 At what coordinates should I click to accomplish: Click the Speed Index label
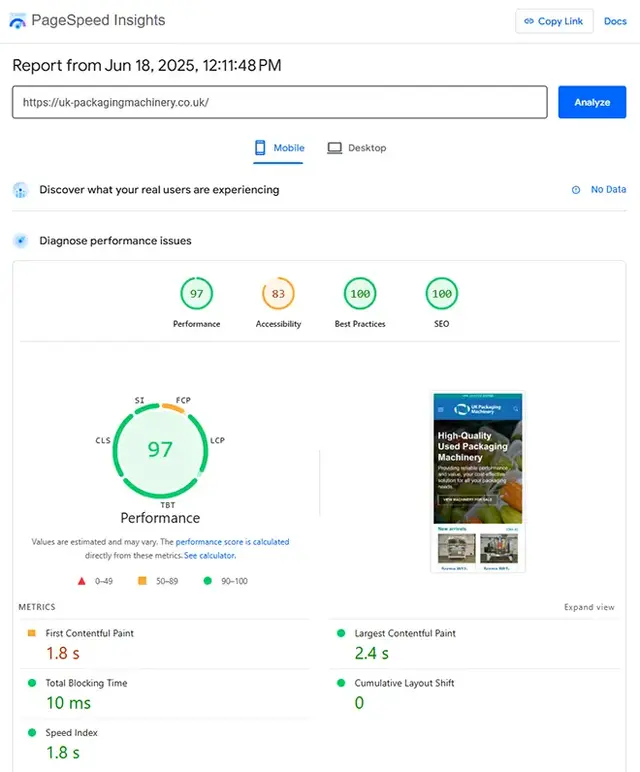72,733
